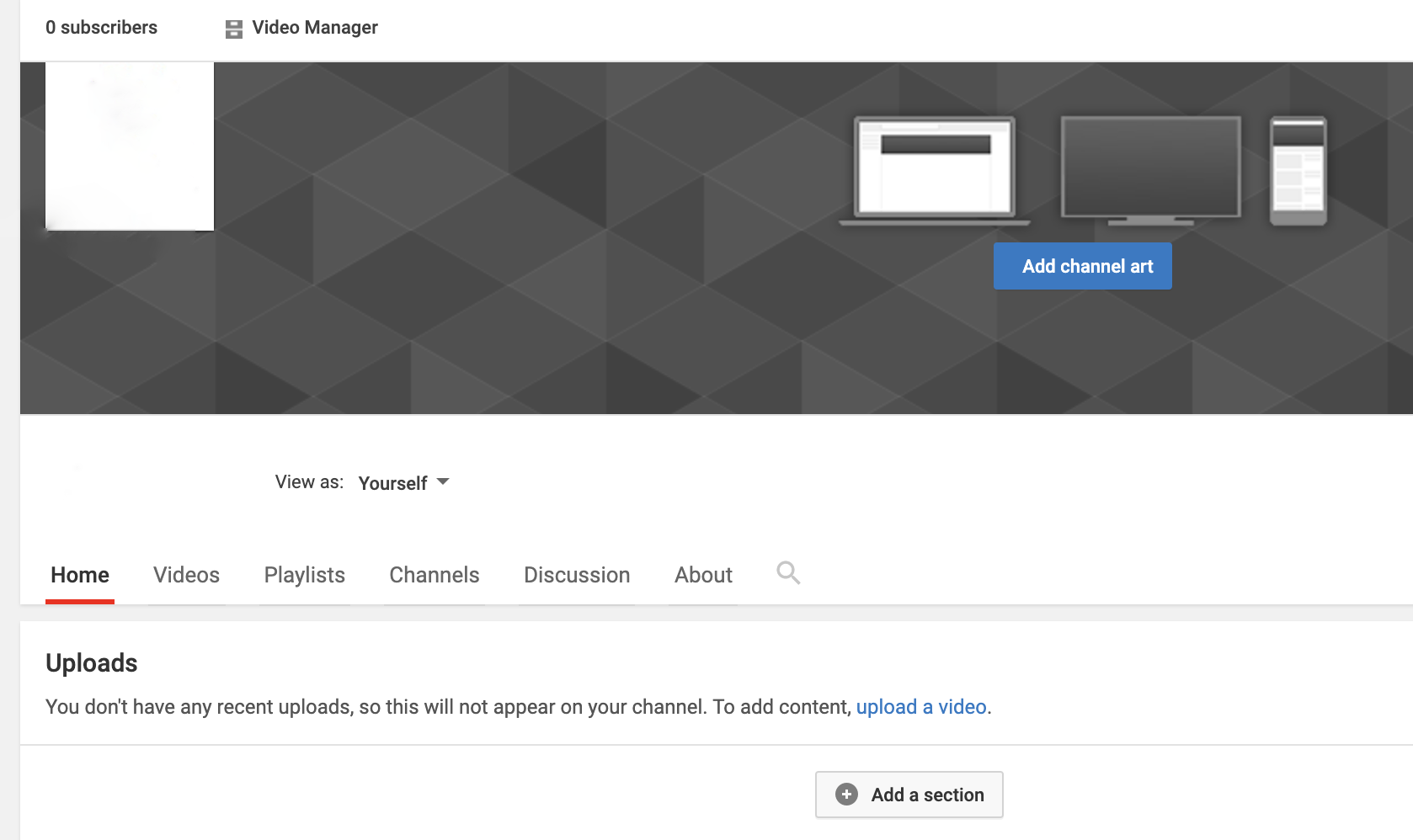Viewport: 1413px width, 840px height.
Task: Open the Discussion tab
Action: tap(577, 575)
